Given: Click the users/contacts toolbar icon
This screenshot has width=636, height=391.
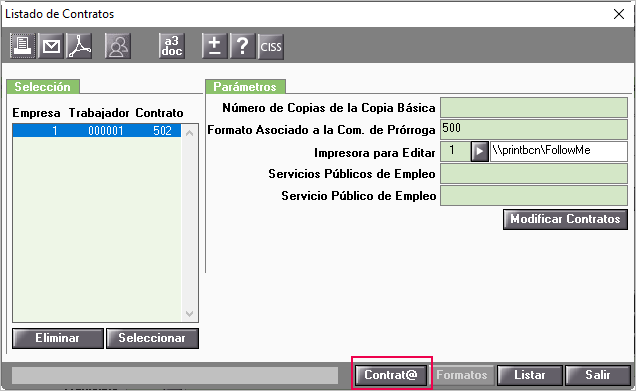Looking at the screenshot, I should click(118, 46).
